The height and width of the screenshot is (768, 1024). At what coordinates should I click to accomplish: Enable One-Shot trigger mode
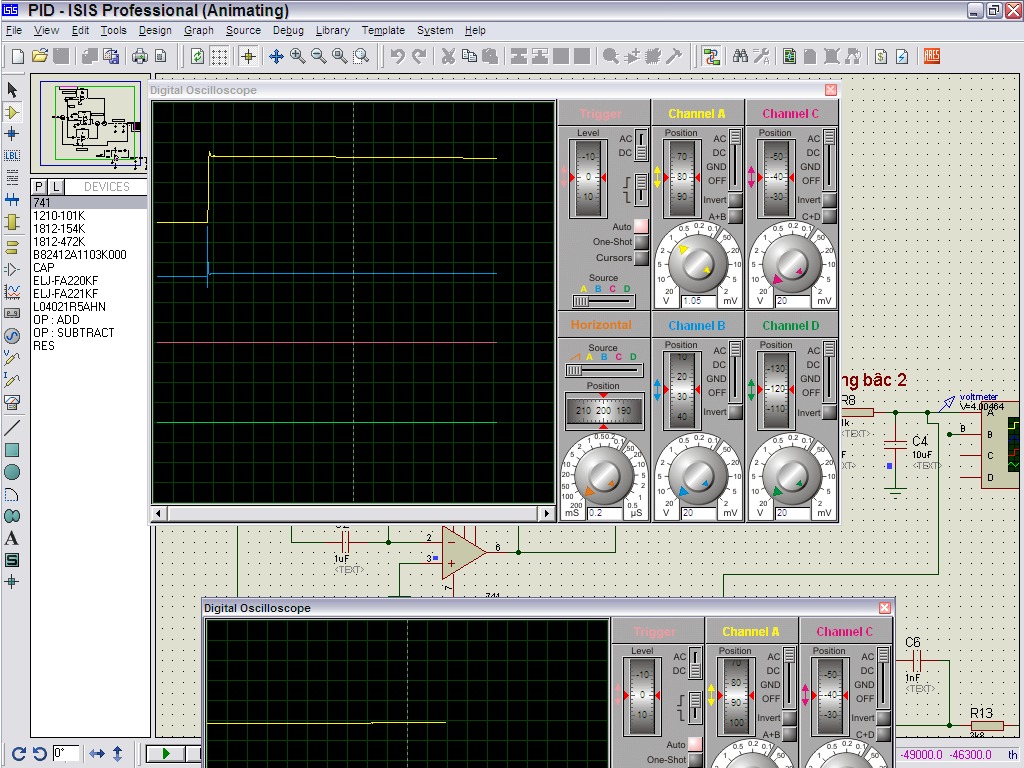[641, 242]
